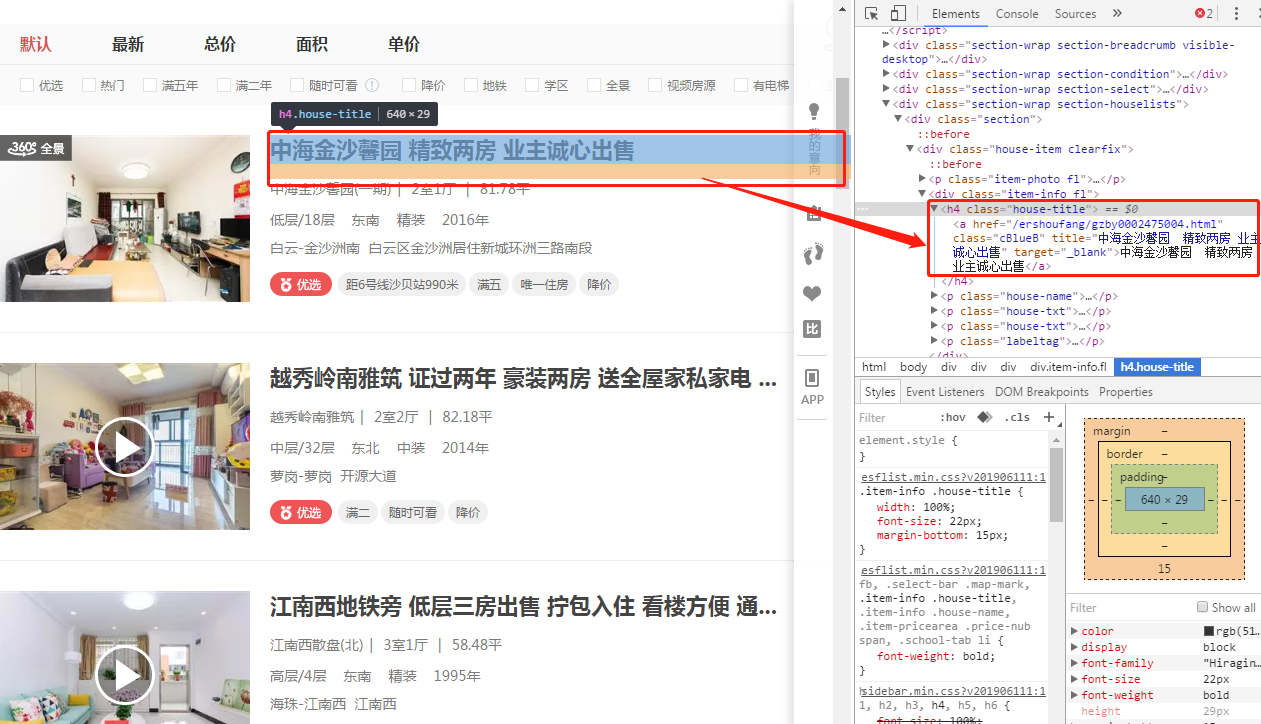Expand the section-condition div node
Image resolution: width=1261 pixels, height=724 pixels.
pos(886,74)
